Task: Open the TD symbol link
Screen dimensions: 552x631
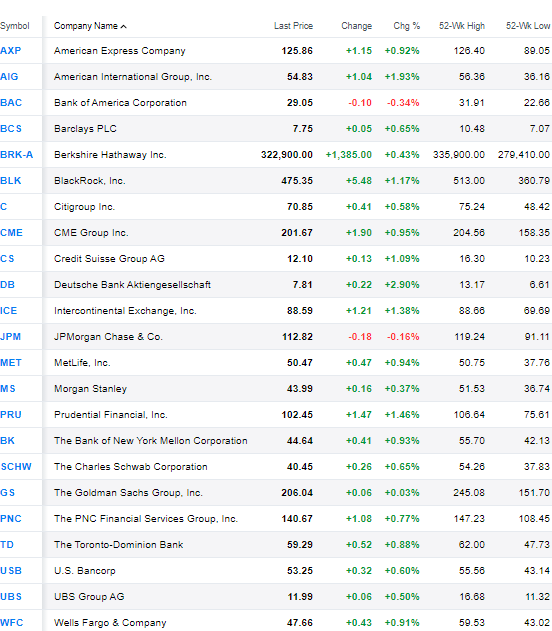Action: [x=7, y=545]
